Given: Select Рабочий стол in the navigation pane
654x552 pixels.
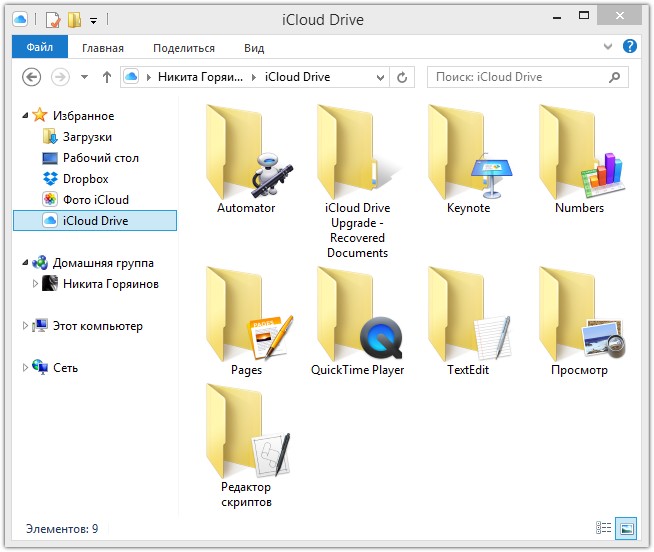Looking at the screenshot, I should pyautogui.click(x=101, y=158).
